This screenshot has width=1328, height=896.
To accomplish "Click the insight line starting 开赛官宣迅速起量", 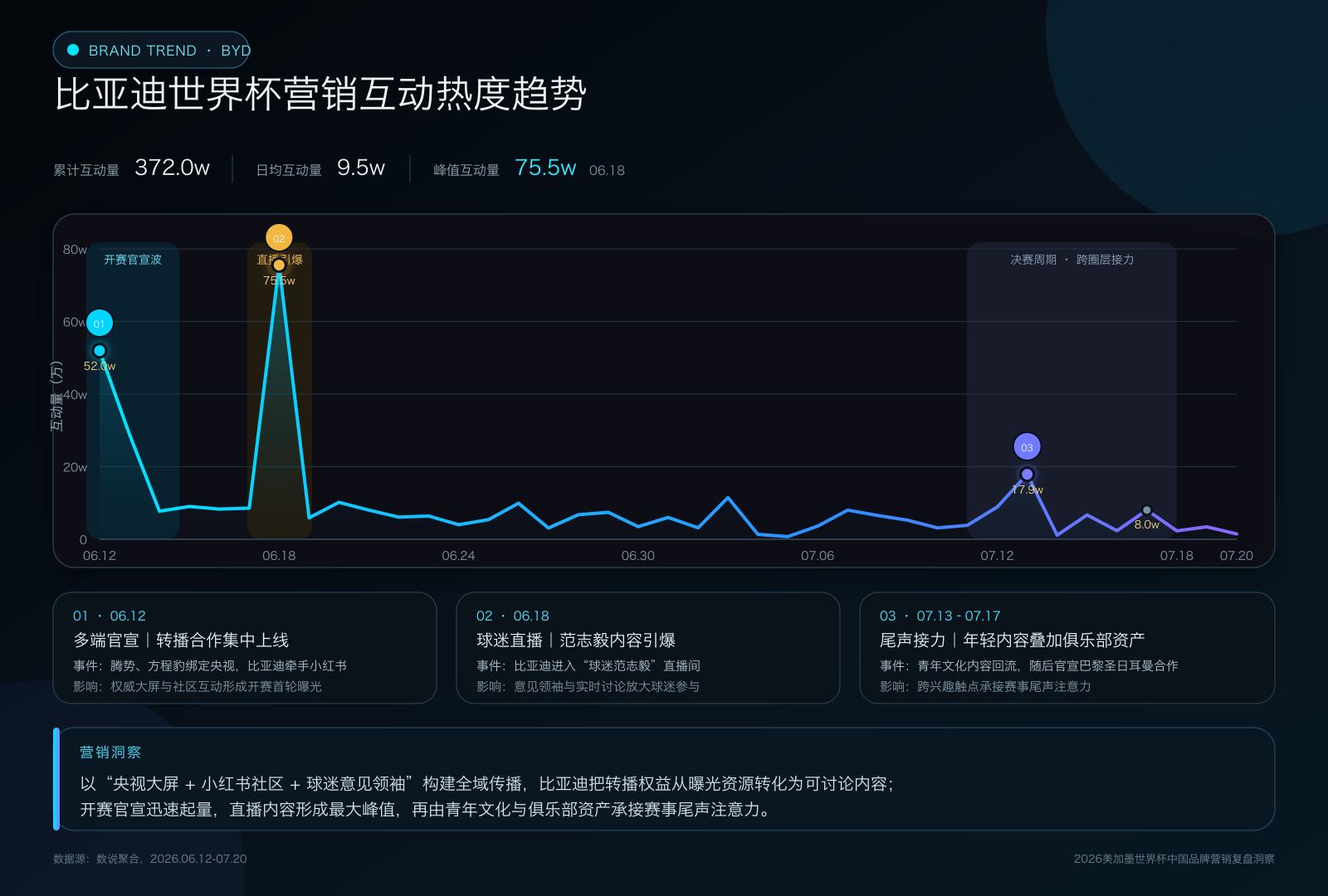I will 427,809.
